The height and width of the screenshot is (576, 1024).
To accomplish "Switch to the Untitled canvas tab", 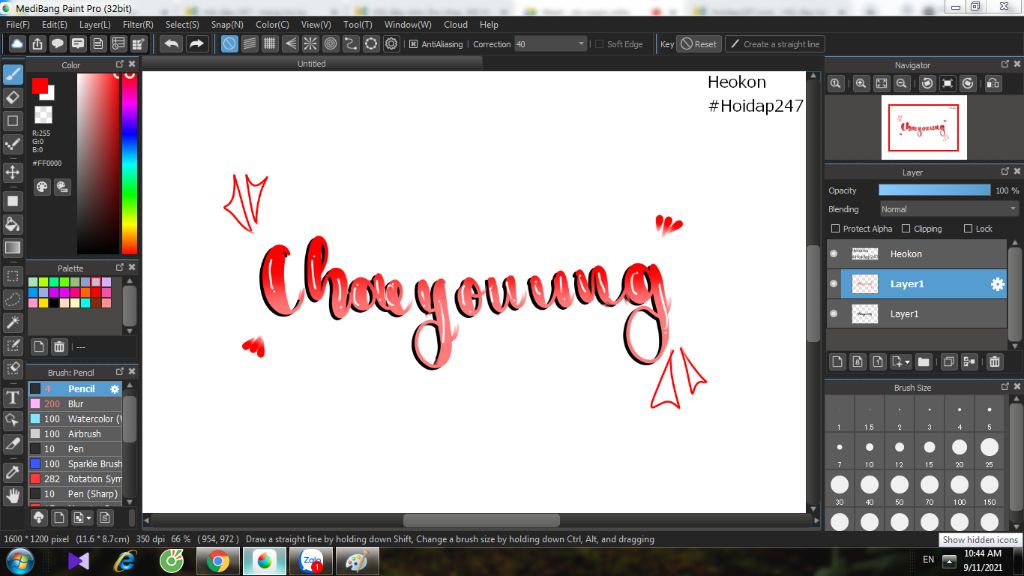I will pyautogui.click(x=312, y=64).
